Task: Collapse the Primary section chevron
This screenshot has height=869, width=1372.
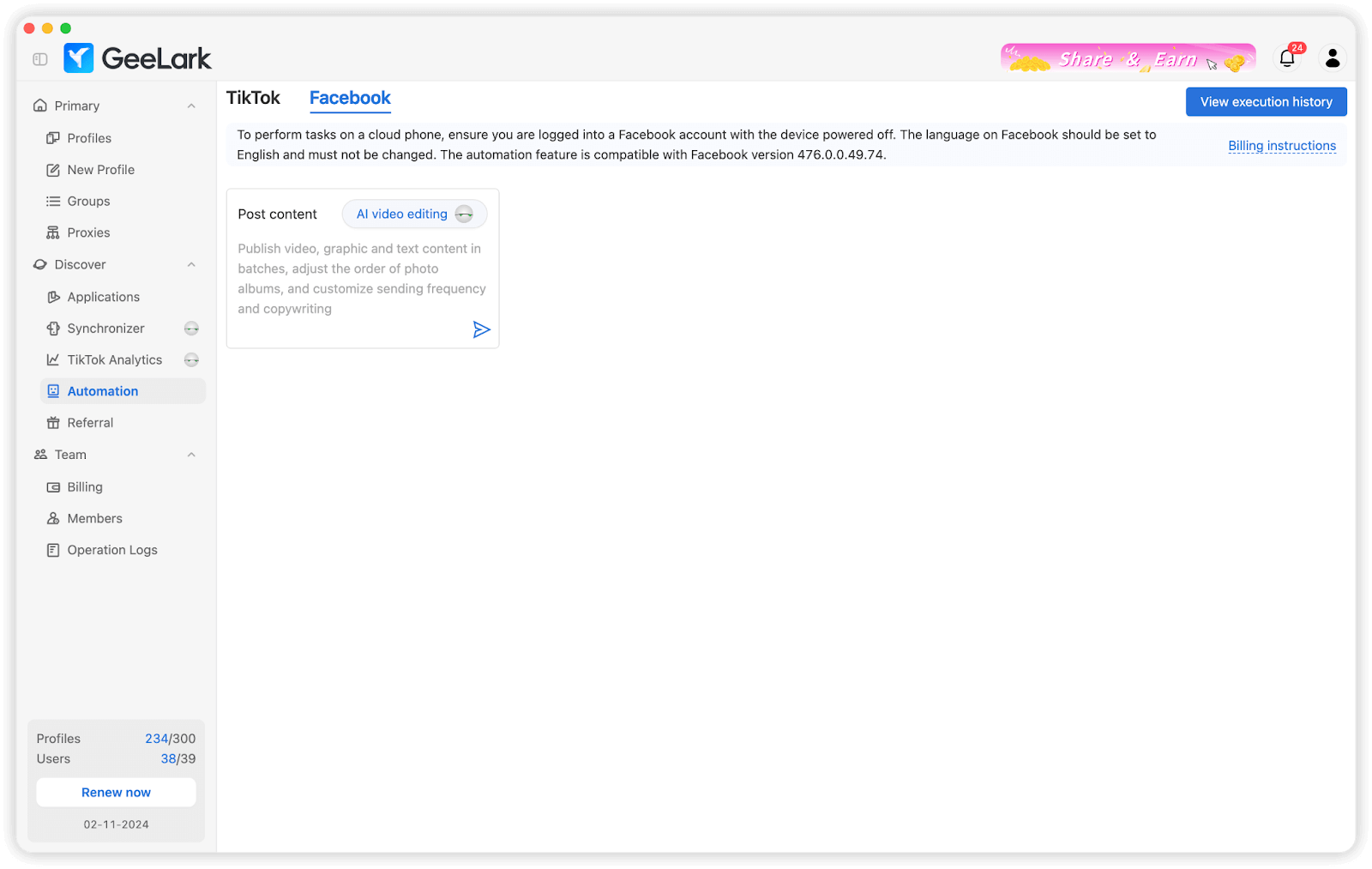Action: coord(191,106)
